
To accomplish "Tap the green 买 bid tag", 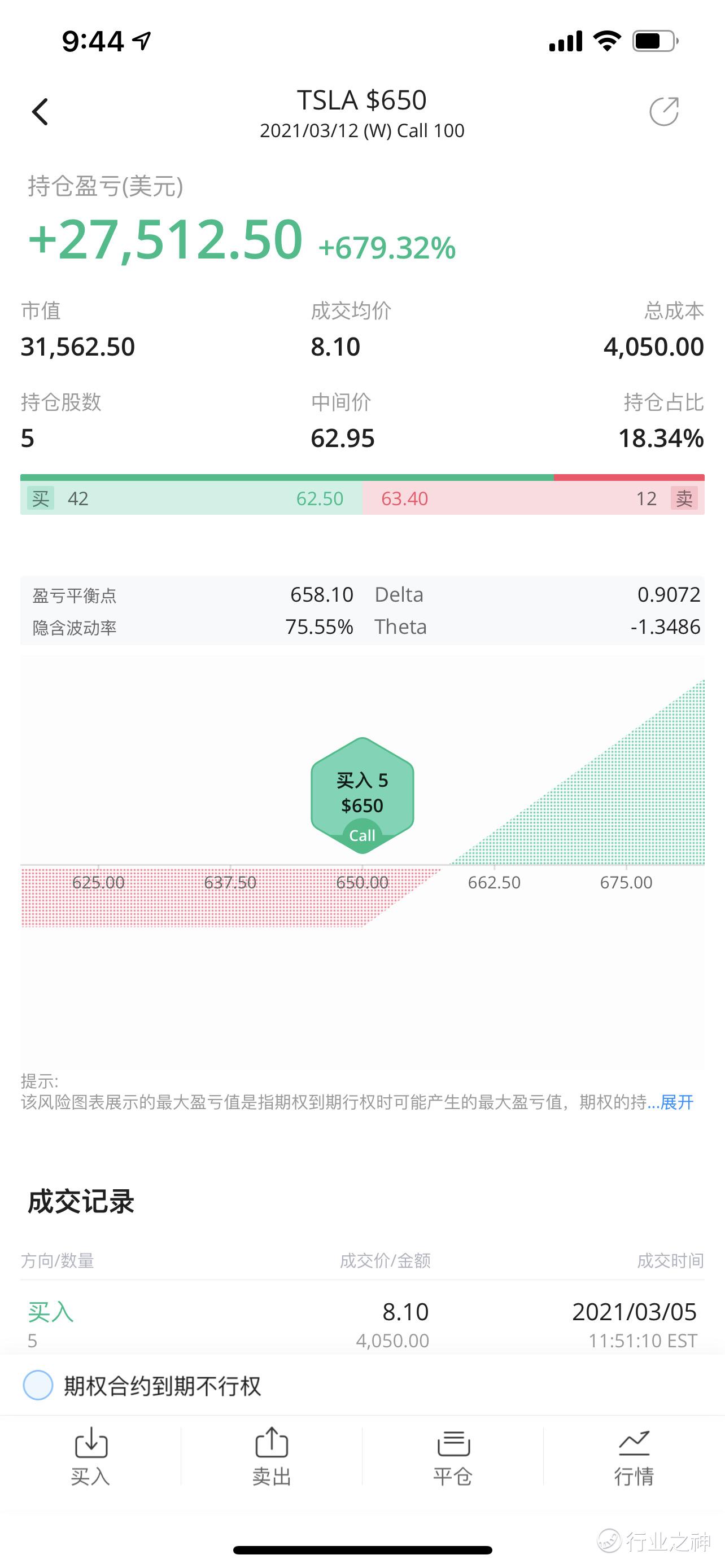I will (x=41, y=498).
